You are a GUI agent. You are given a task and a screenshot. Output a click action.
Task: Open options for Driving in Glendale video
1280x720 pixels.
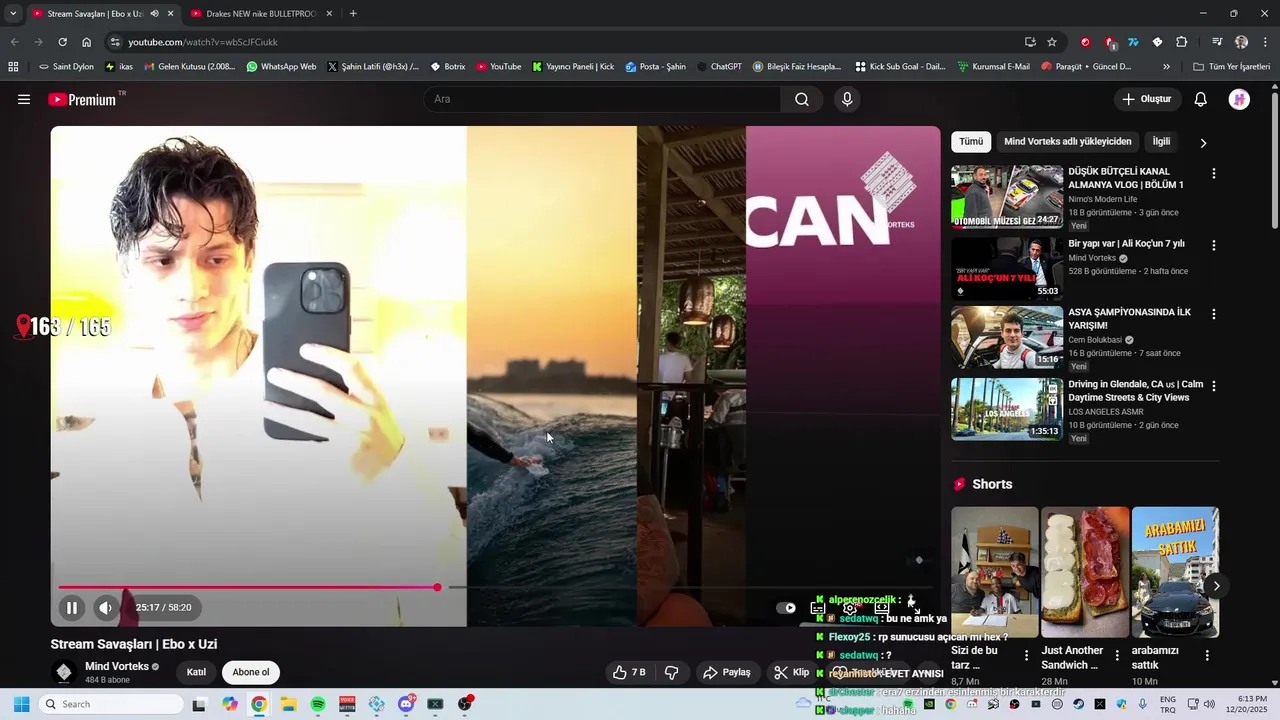(1214, 386)
